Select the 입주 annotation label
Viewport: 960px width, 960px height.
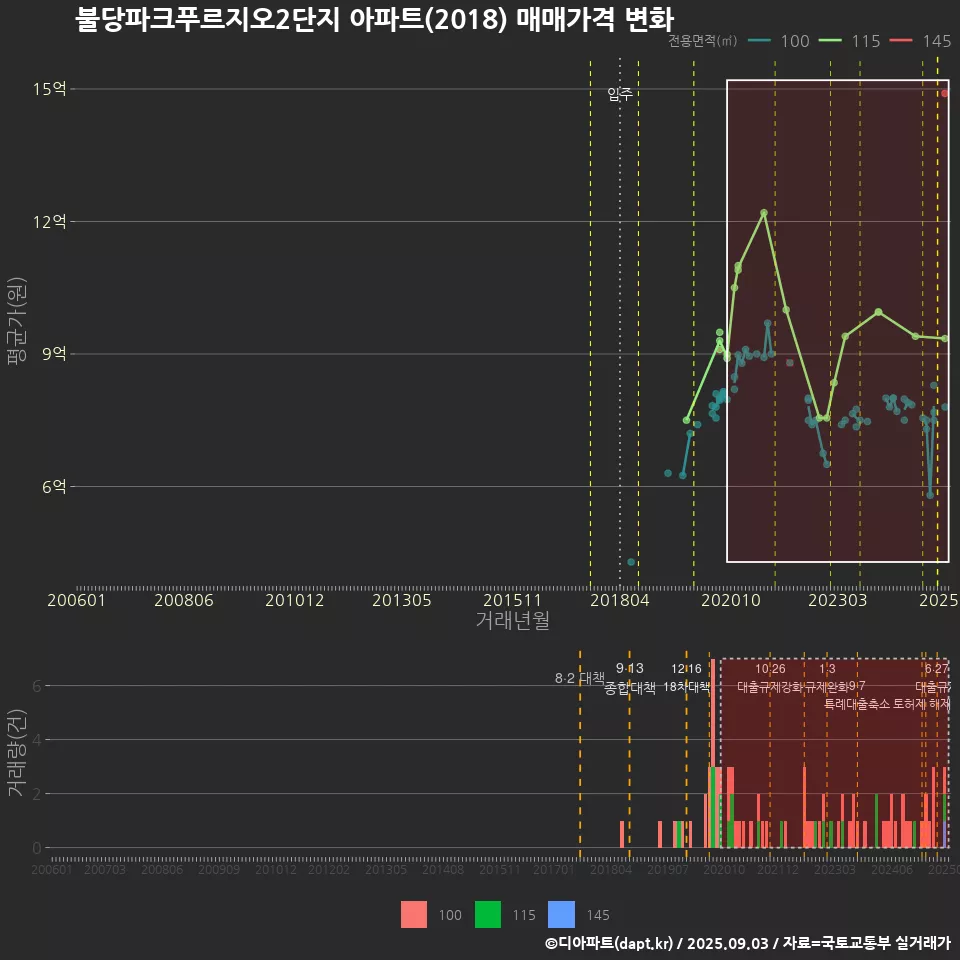620,94
